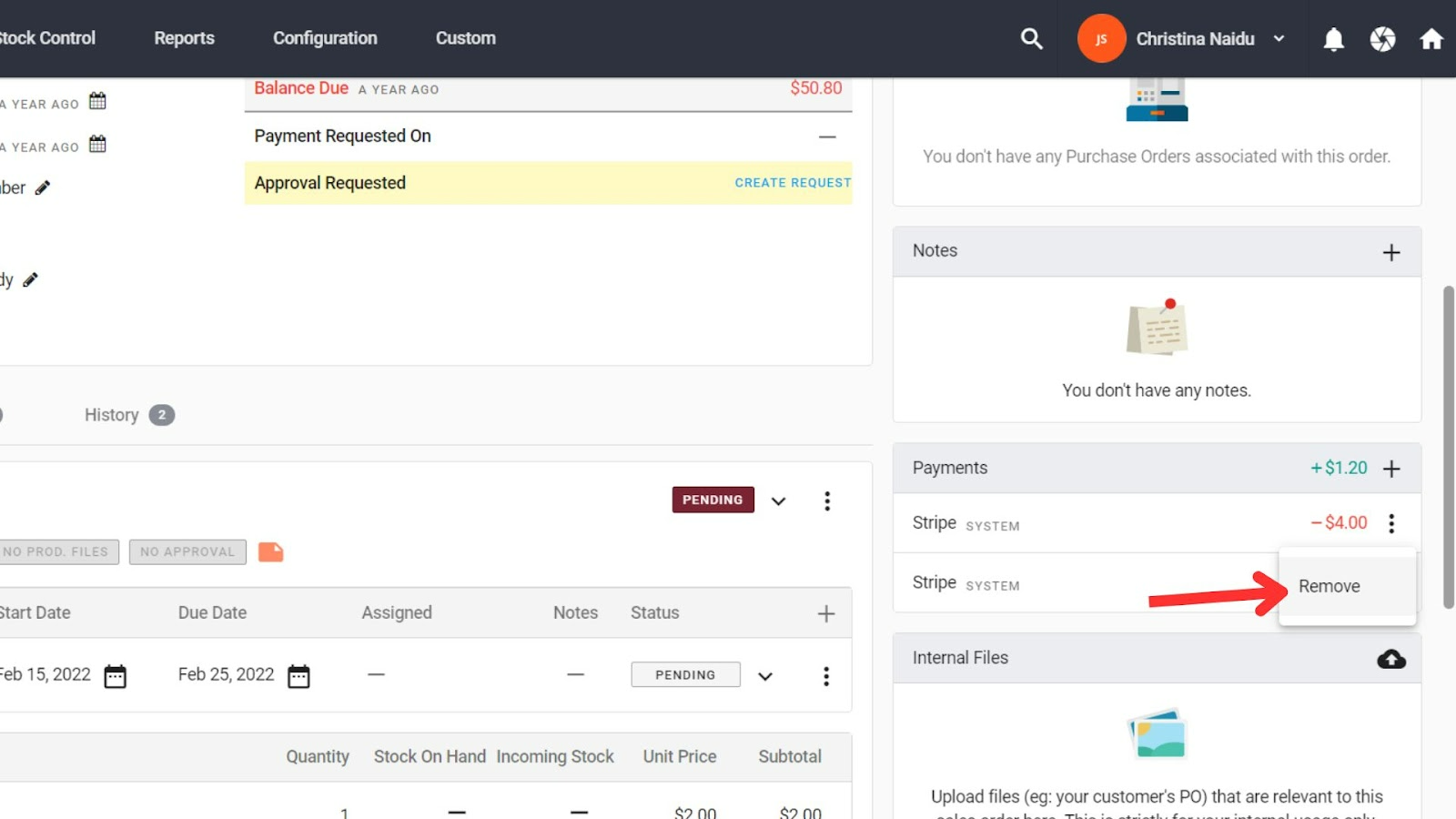Open the search magnifier icon
The width and height of the screenshot is (1456, 819).
1031,38
